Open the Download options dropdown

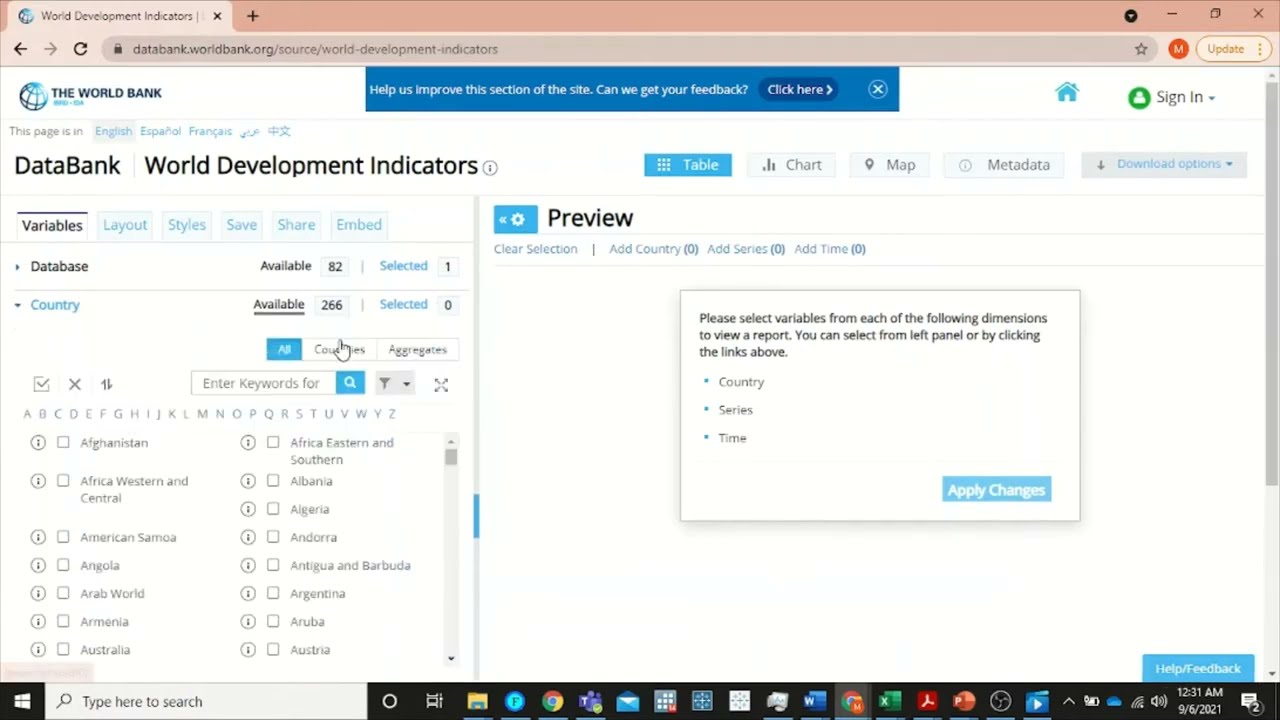coord(1164,165)
